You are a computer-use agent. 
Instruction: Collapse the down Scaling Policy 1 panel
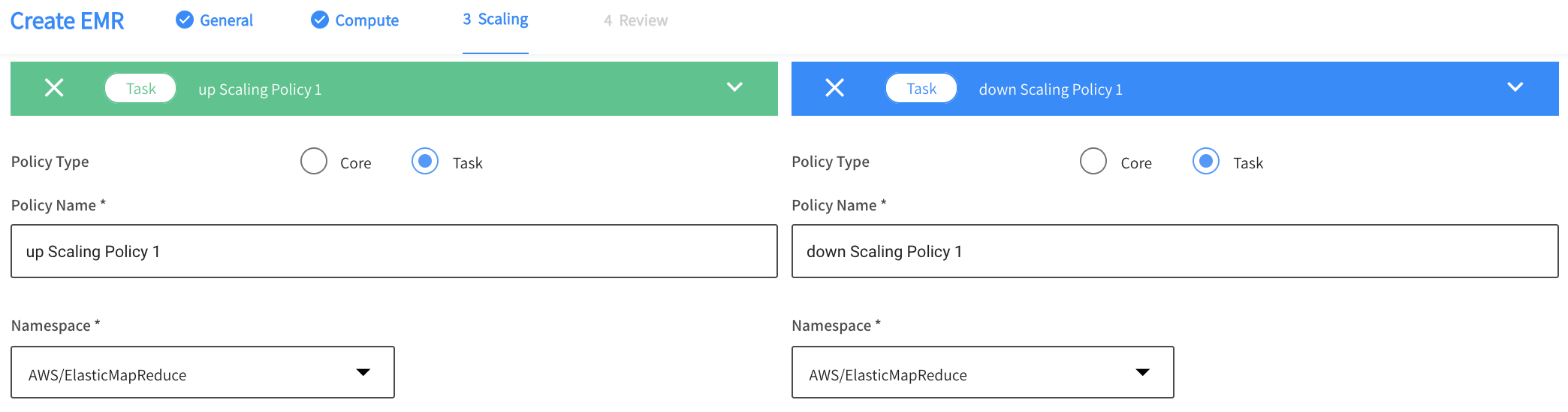(1515, 87)
